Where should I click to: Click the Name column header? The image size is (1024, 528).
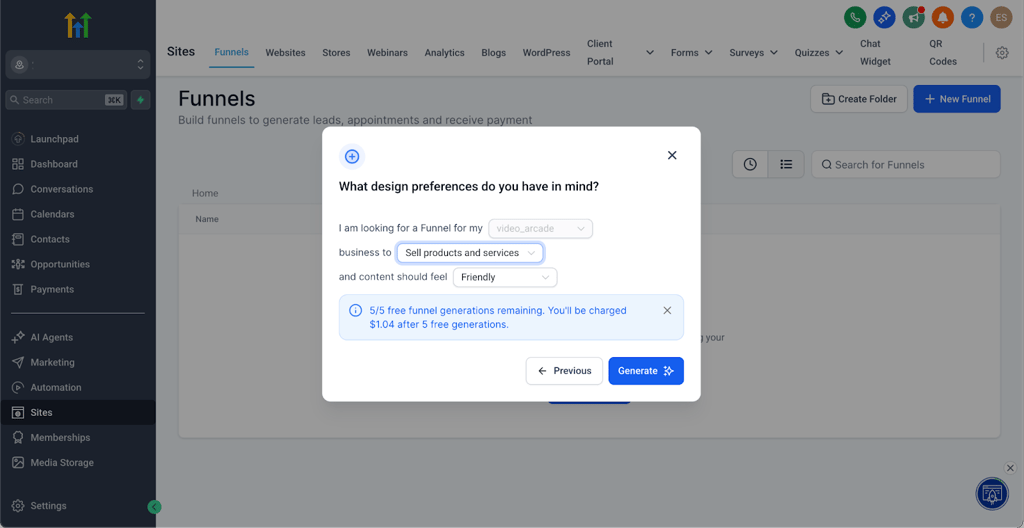click(207, 220)
